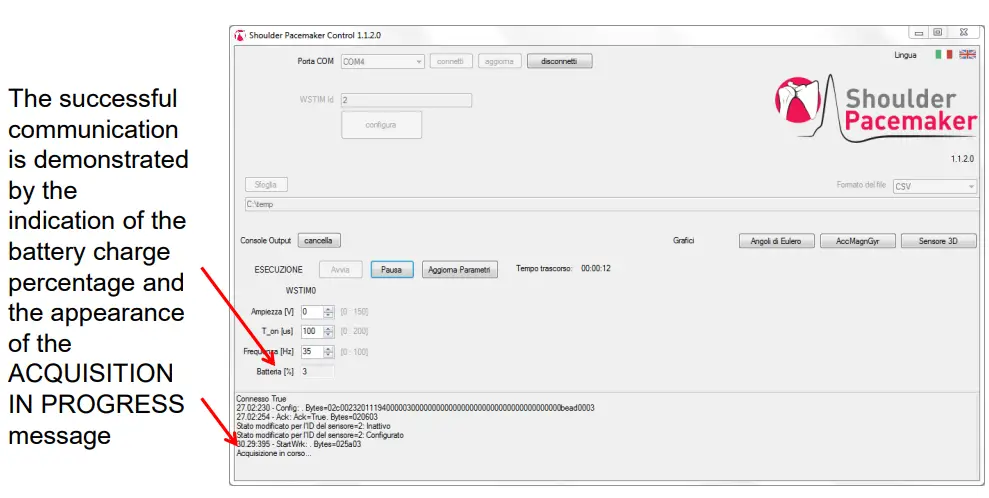Increase T_on value with up arrow
Viewport: 989px width, 498px height.
(x=329, y=328)
